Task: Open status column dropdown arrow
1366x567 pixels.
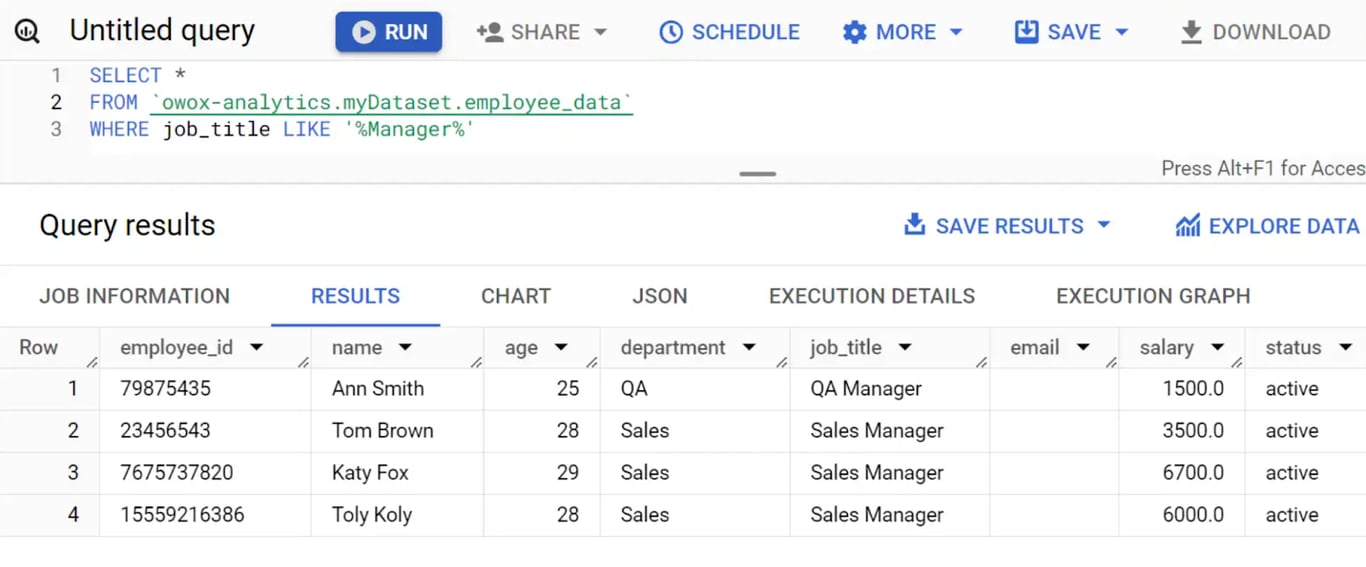Action: [1345, 348]
